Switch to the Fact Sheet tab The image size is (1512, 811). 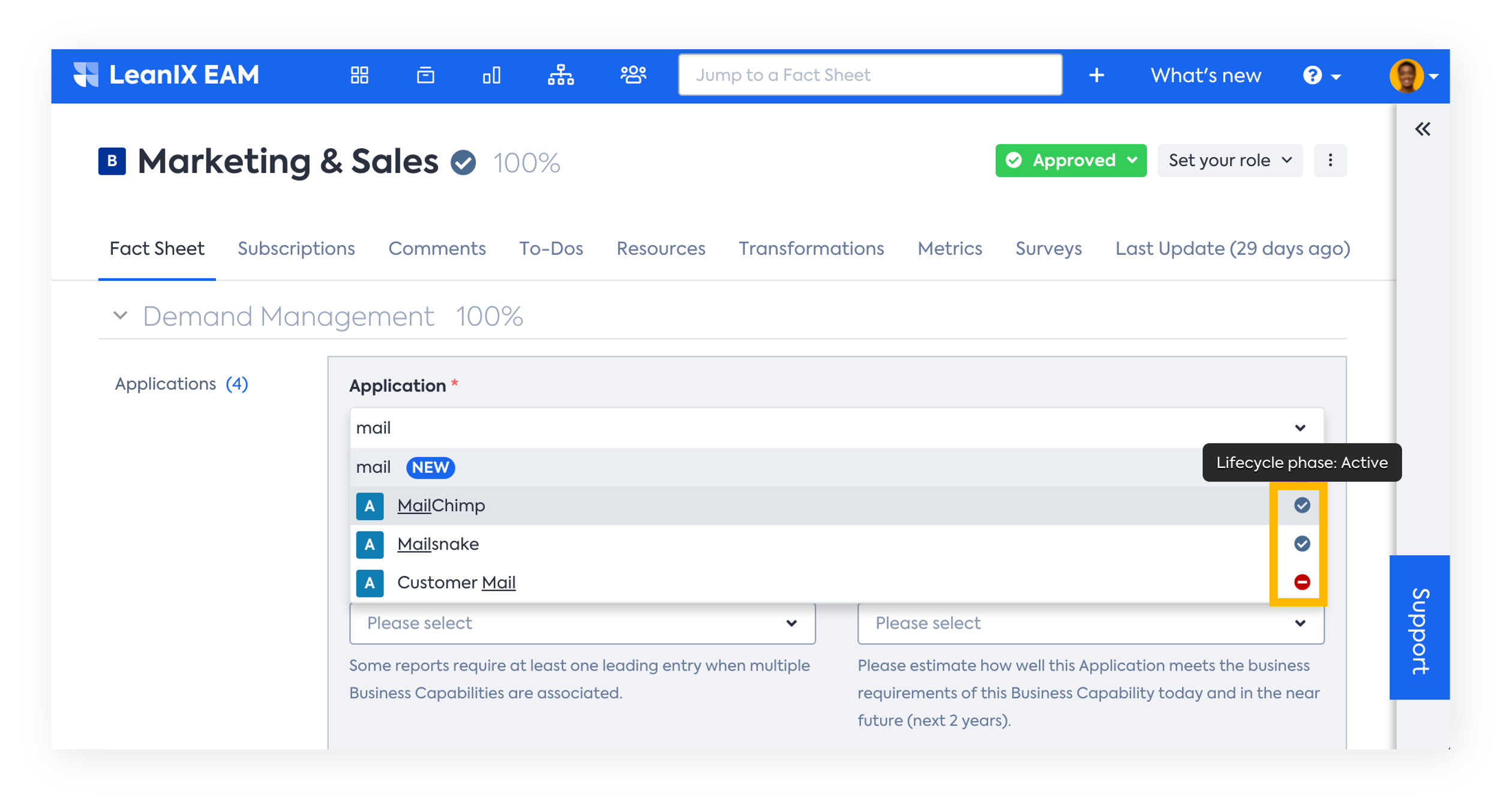tap(157, 248)
